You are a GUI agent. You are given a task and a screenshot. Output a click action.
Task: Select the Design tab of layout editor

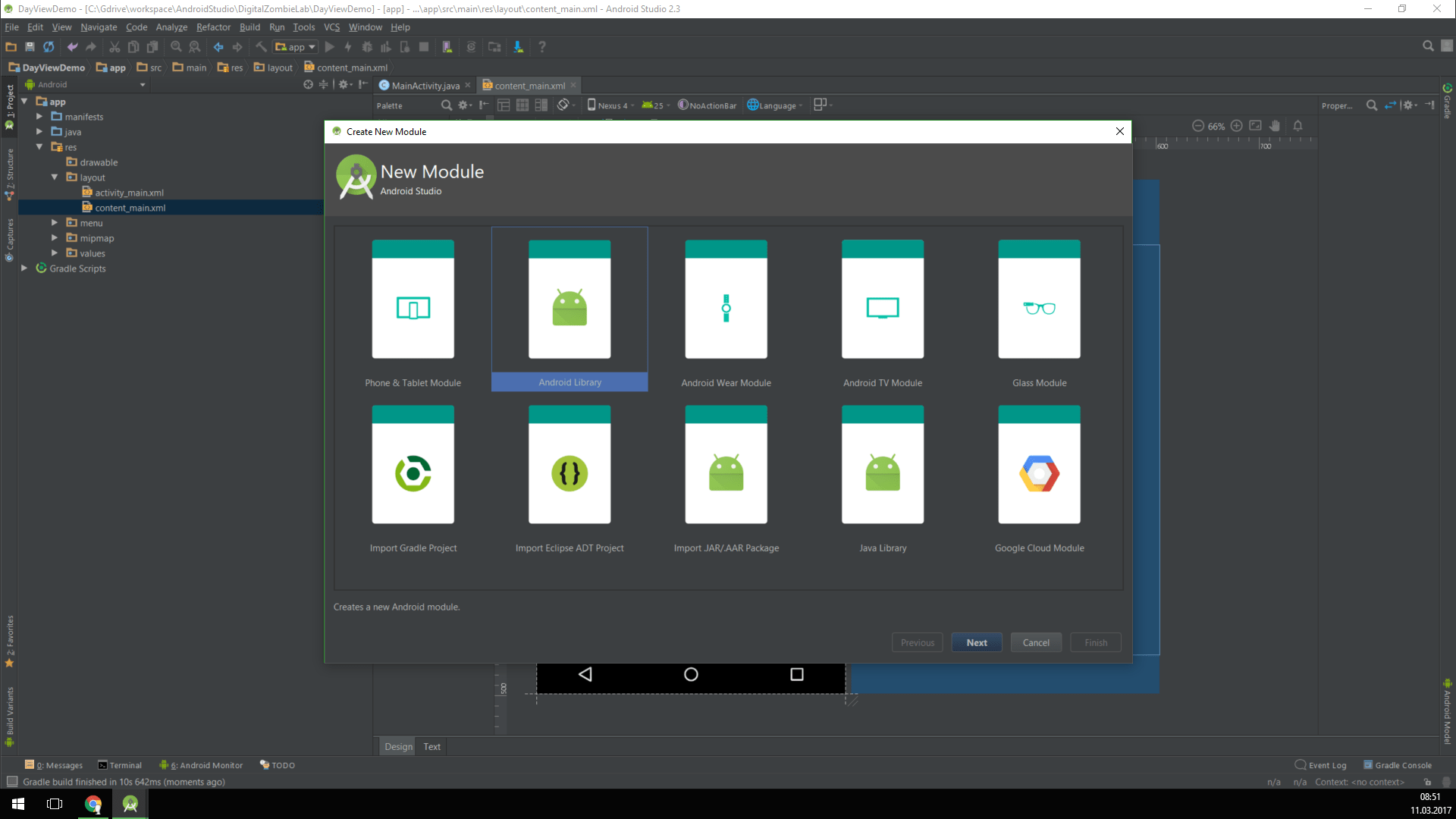[398, 747]
